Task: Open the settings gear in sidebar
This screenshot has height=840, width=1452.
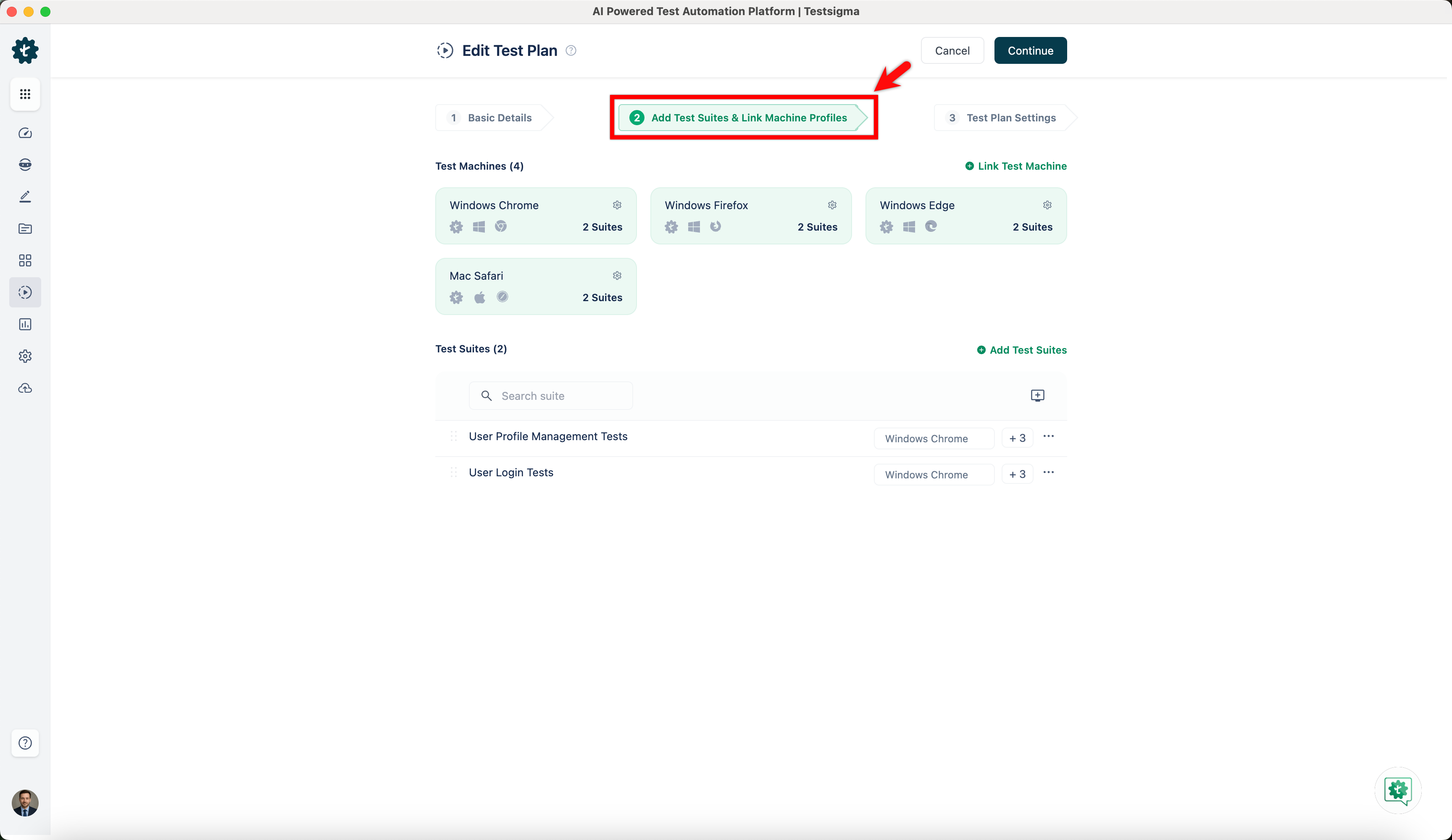Action: 25,356
